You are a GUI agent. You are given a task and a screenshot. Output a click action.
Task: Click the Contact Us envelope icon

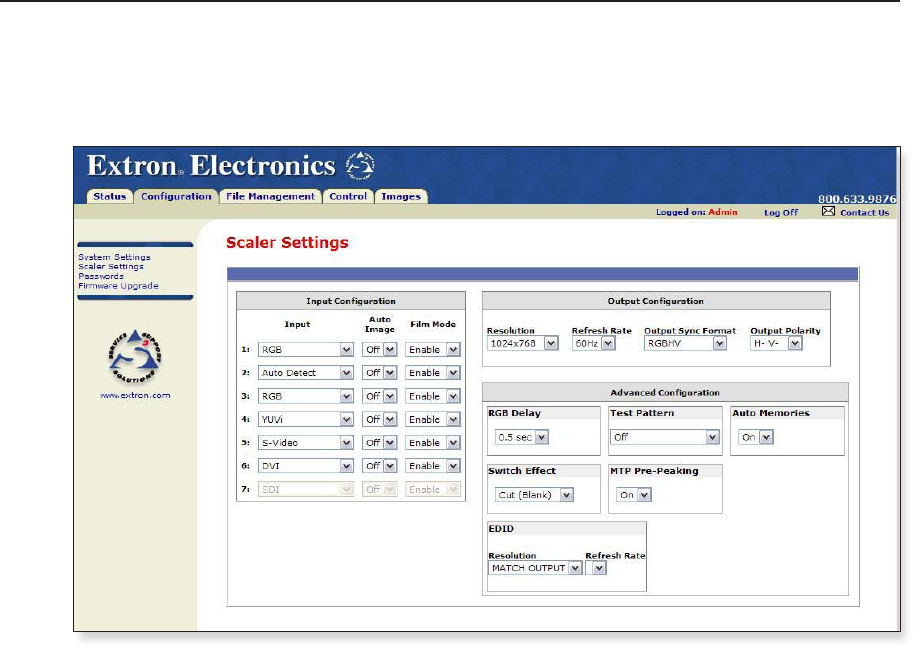(x=828, y=211)
